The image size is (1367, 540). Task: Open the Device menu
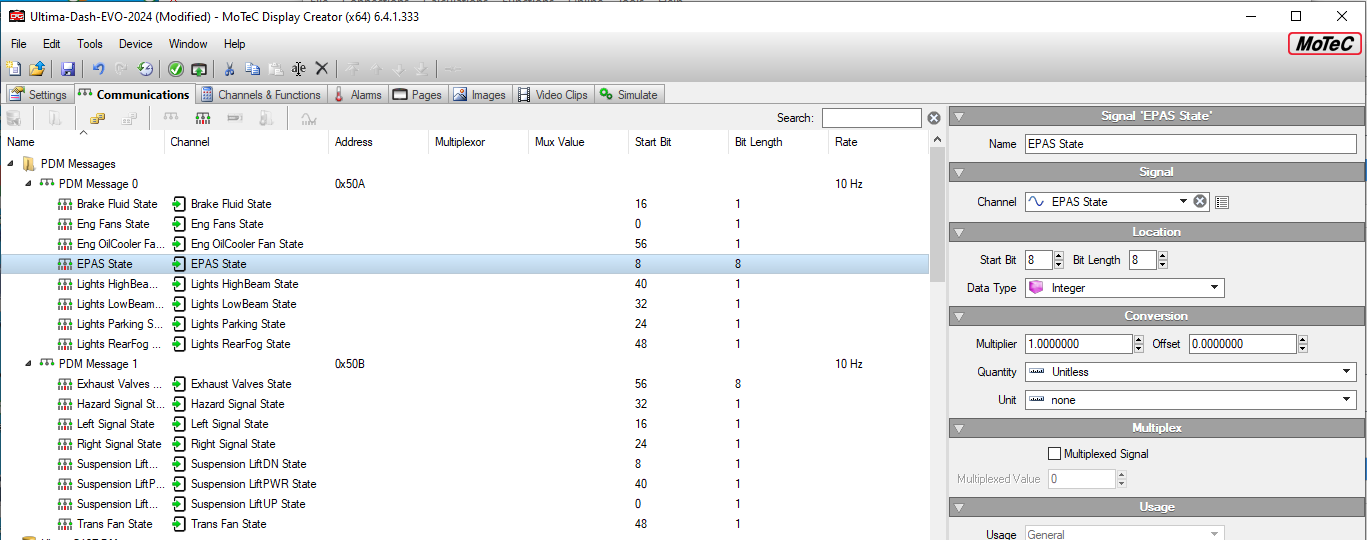136,44
